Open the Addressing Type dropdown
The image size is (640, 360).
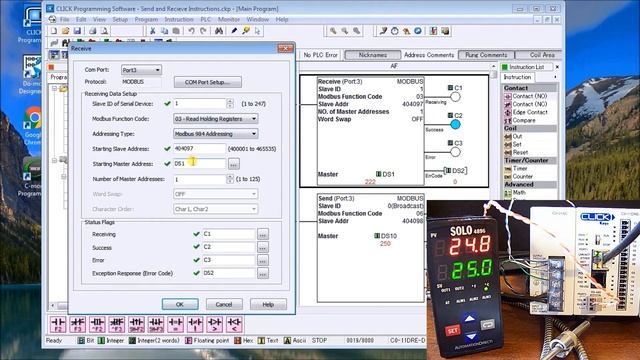point(216,134)
